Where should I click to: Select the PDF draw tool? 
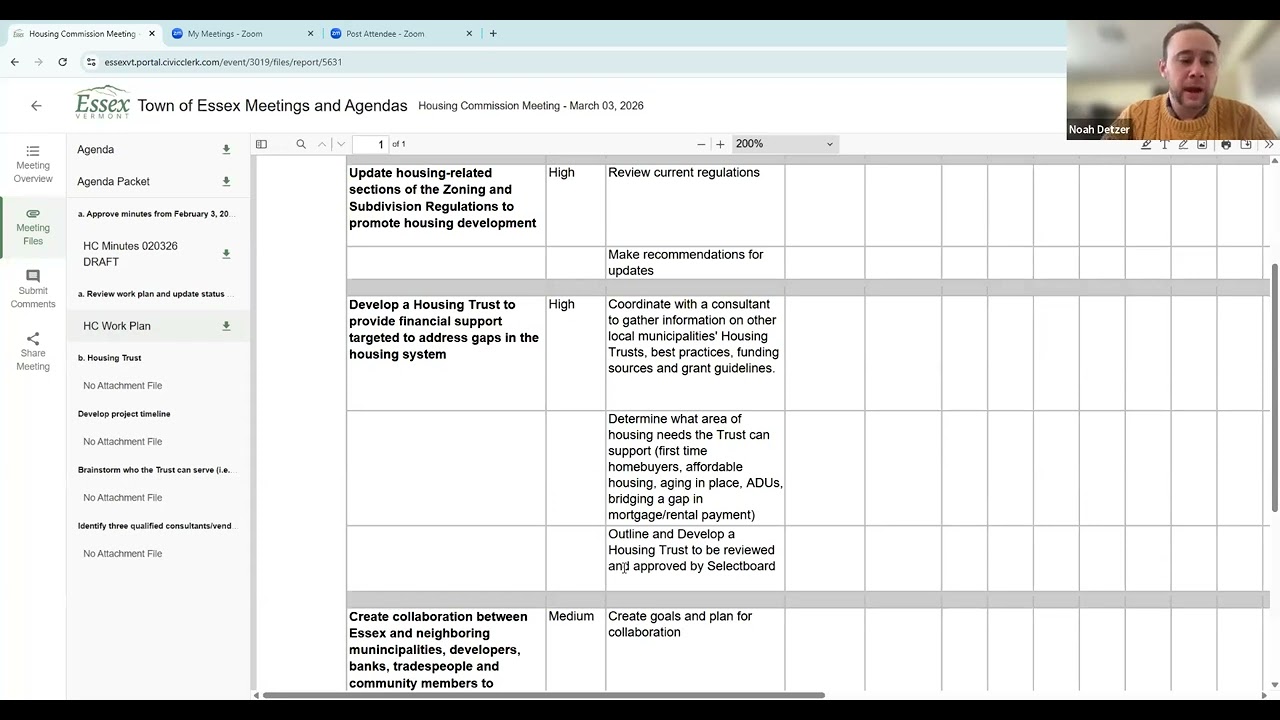click(x=1183, y=144)
